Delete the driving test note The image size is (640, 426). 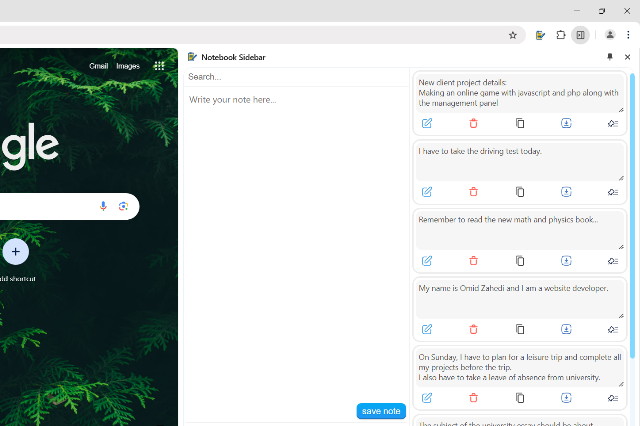[473, 192]
